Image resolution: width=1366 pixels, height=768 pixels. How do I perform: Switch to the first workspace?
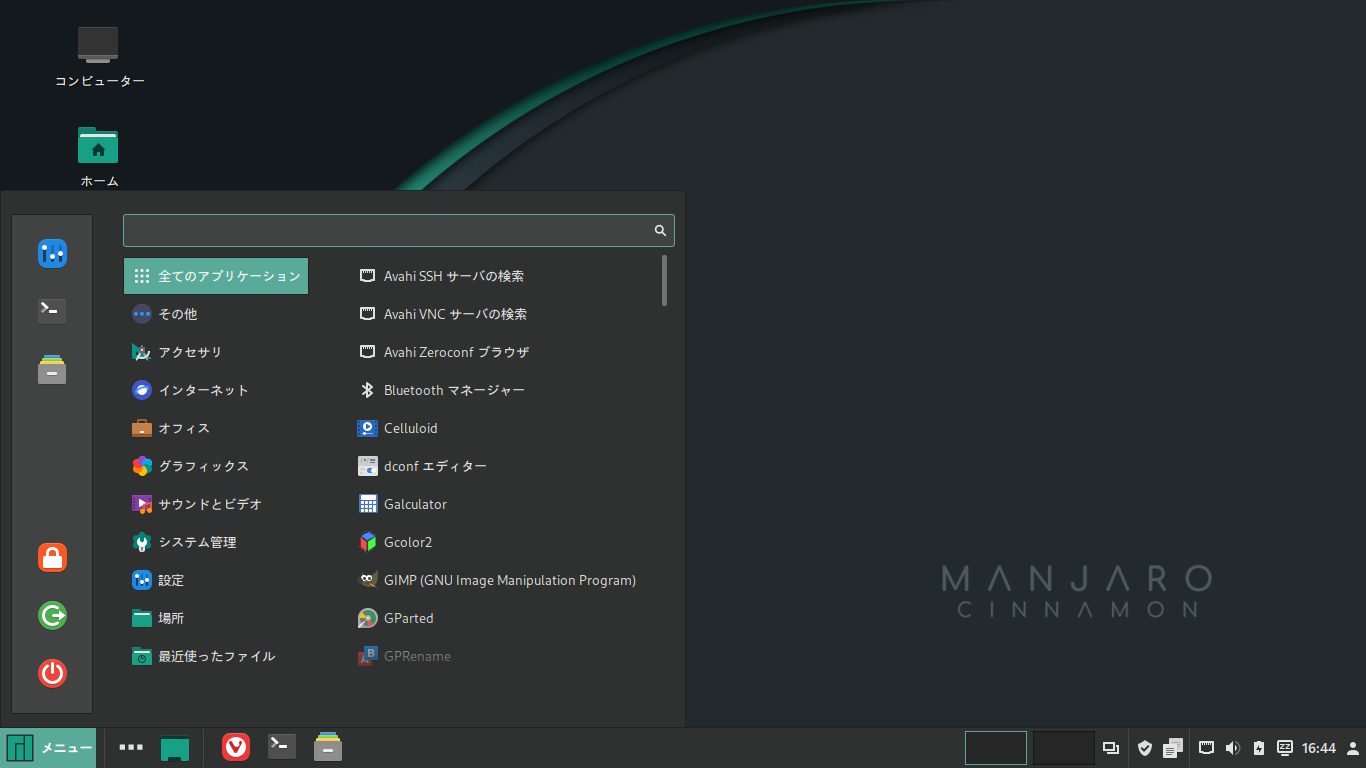pos(996,748)
